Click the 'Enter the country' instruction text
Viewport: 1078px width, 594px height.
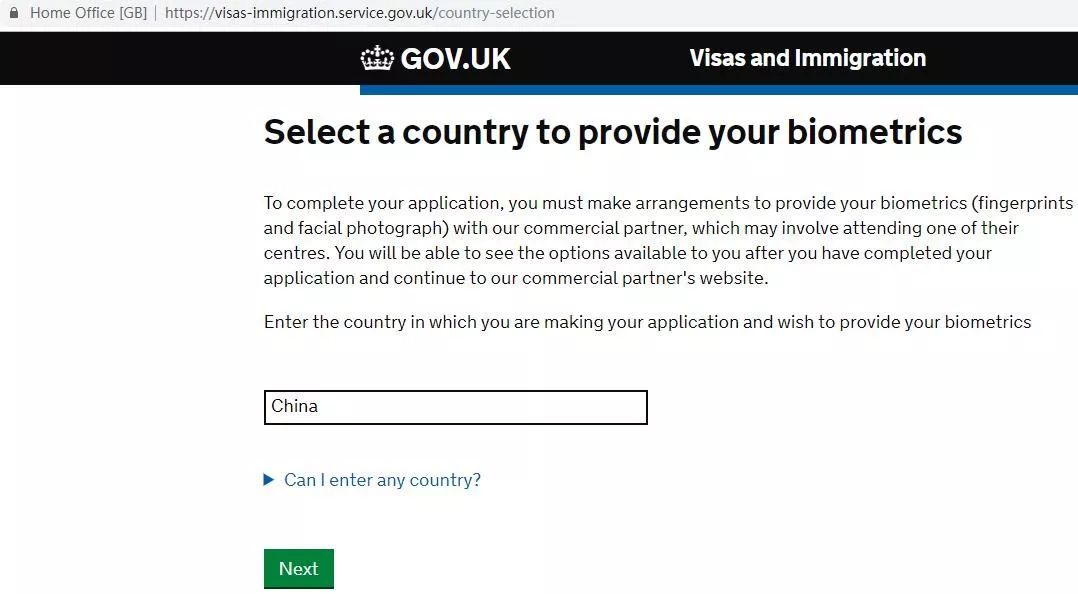click(x=647, y=321)
